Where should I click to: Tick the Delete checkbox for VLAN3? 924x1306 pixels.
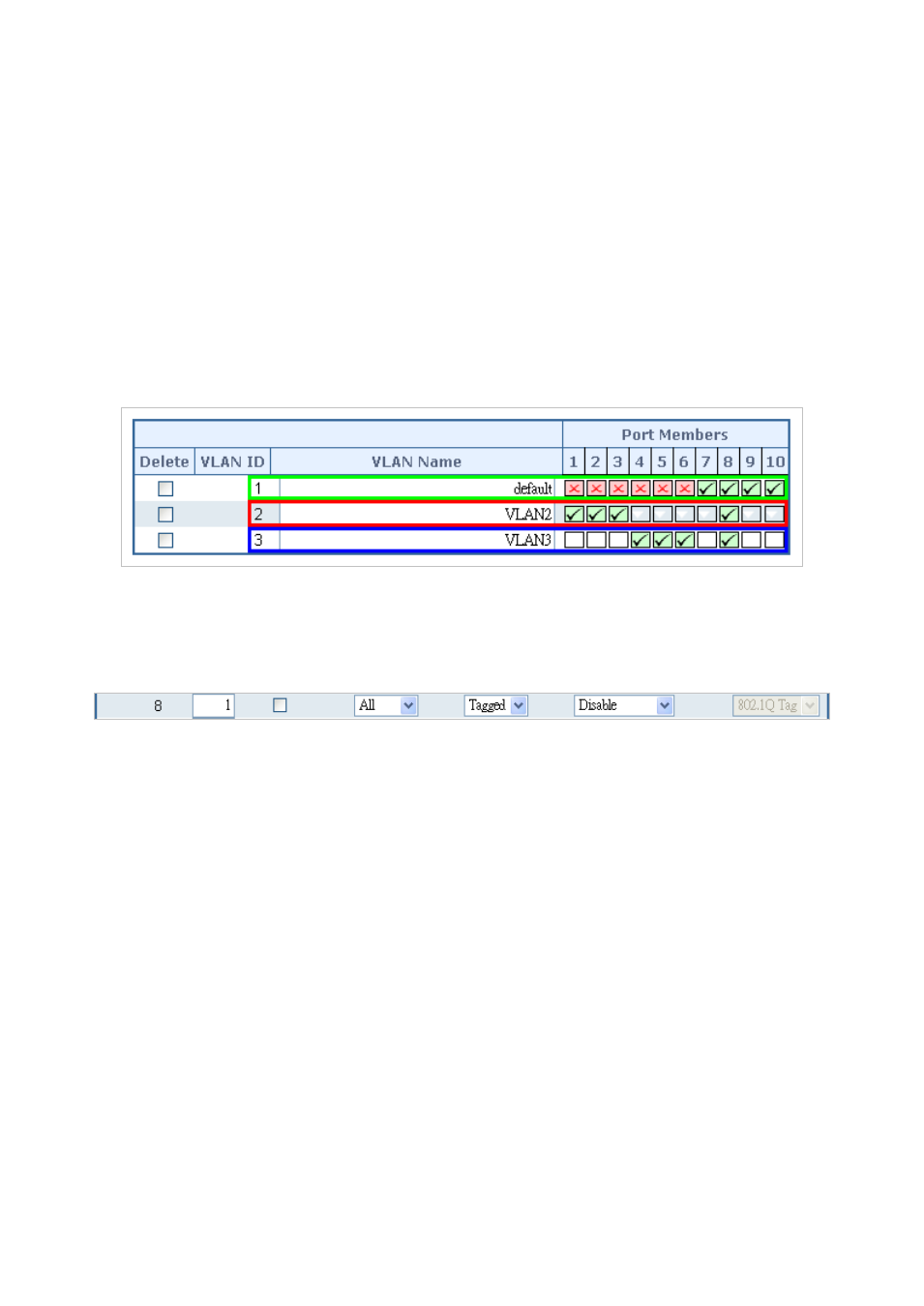[x=165, y=541]
